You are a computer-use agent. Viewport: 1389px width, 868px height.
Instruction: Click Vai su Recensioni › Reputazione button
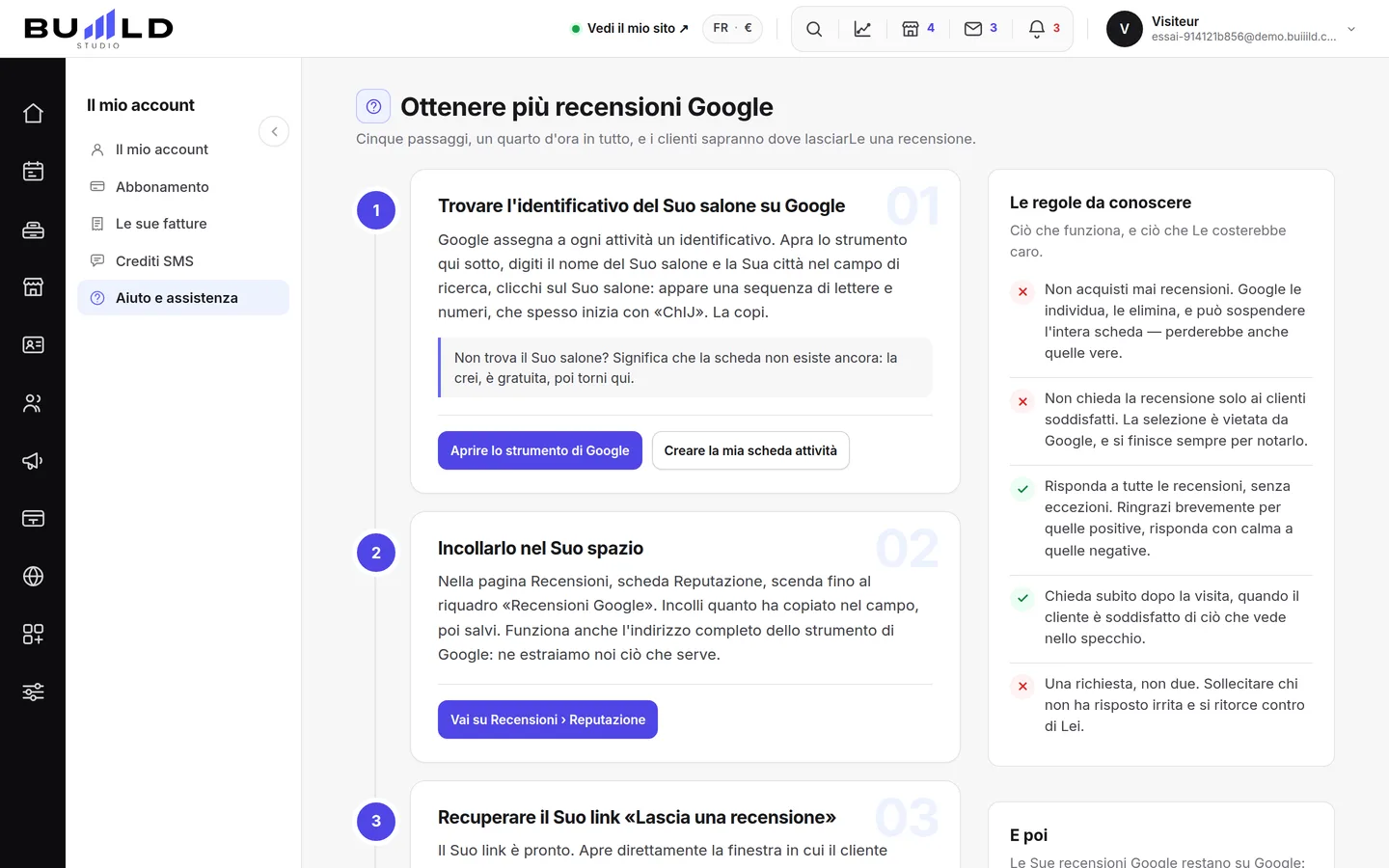click(548, 719)
